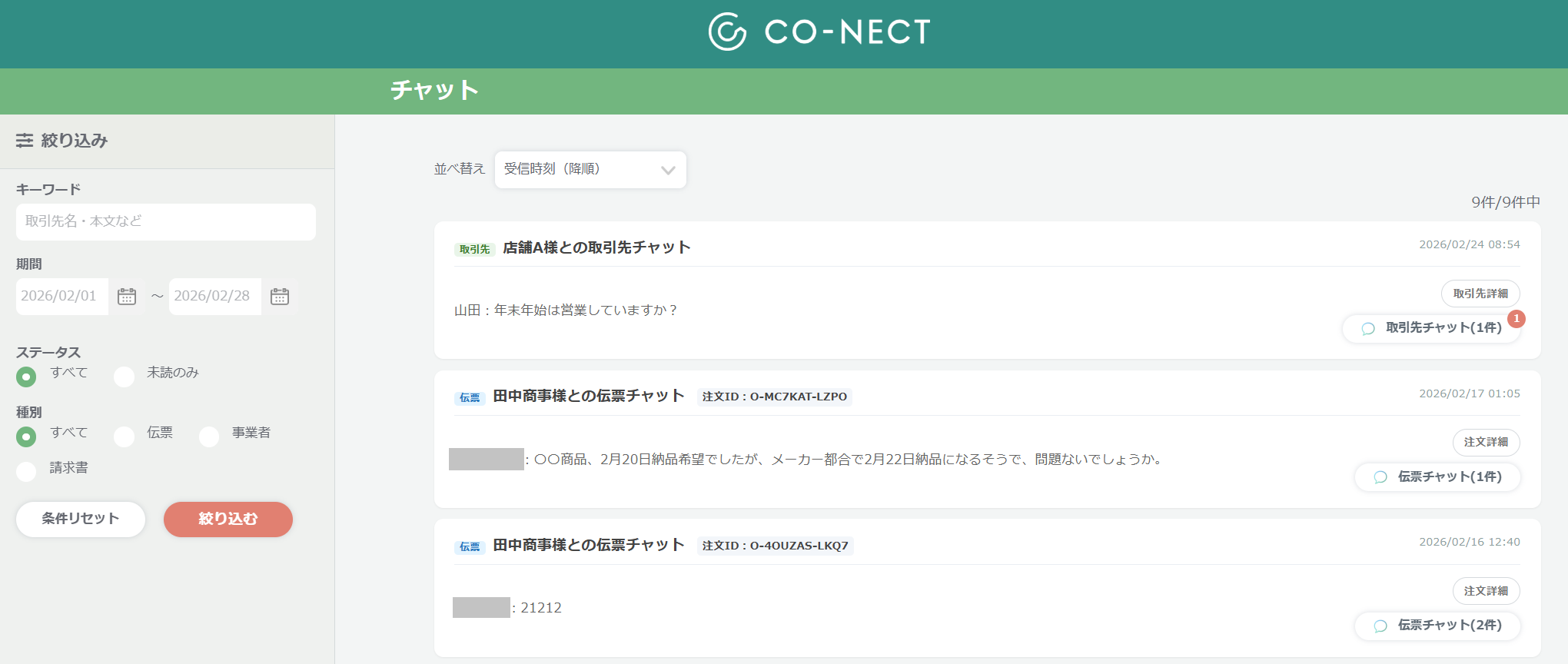This screenshot has height=664, width=1568.
Task: Click the 伝票 tag on order O-MC7KAT-LZPO
Action: [x=470, y=397]
